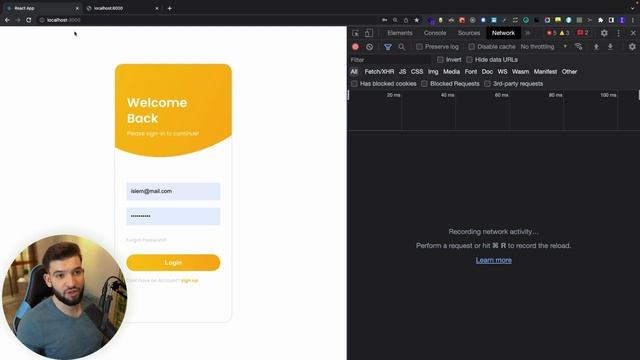Filter requests by Font
This screenshot has height=360, width=640.
tap(471, 72)
